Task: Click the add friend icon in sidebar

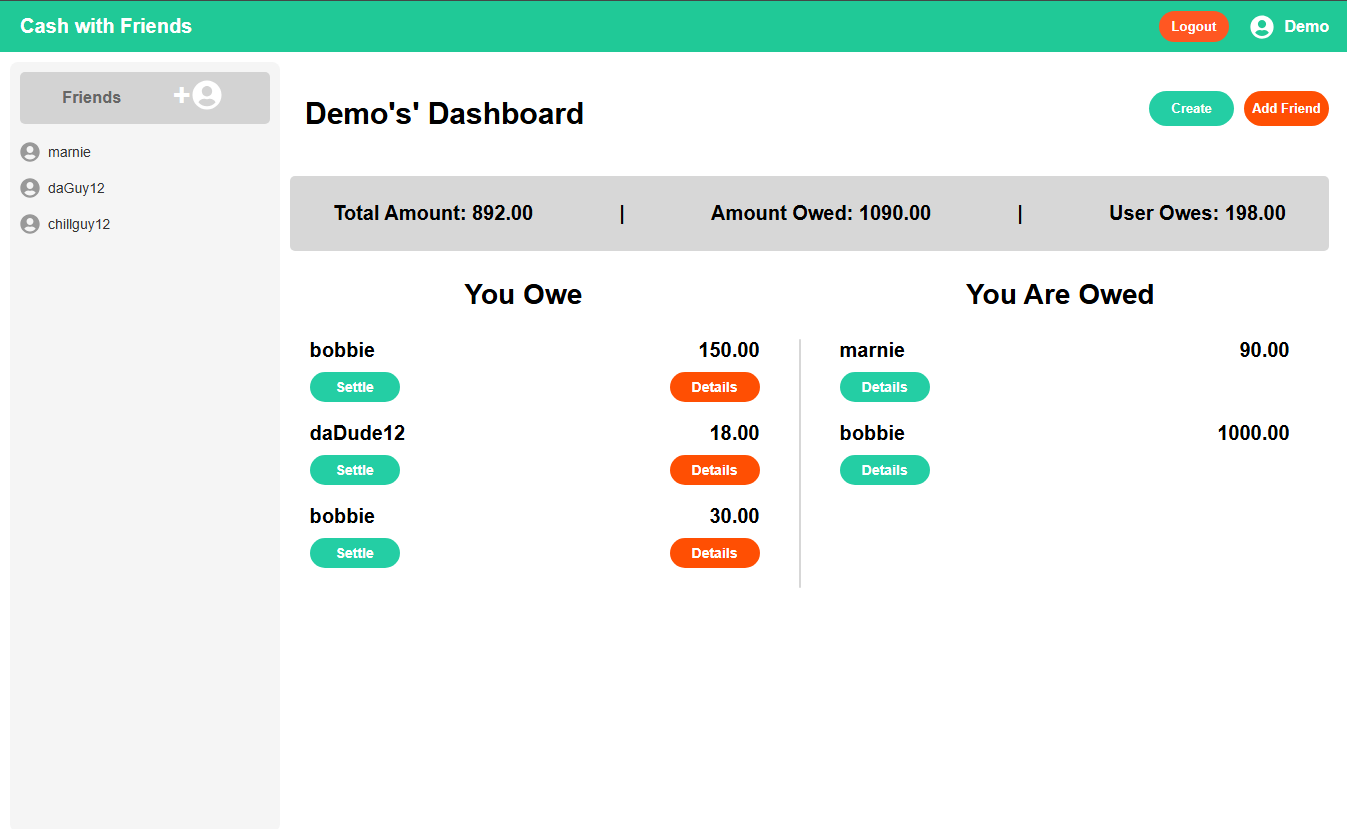Action: pyautogui.click(x=199, y=96)
